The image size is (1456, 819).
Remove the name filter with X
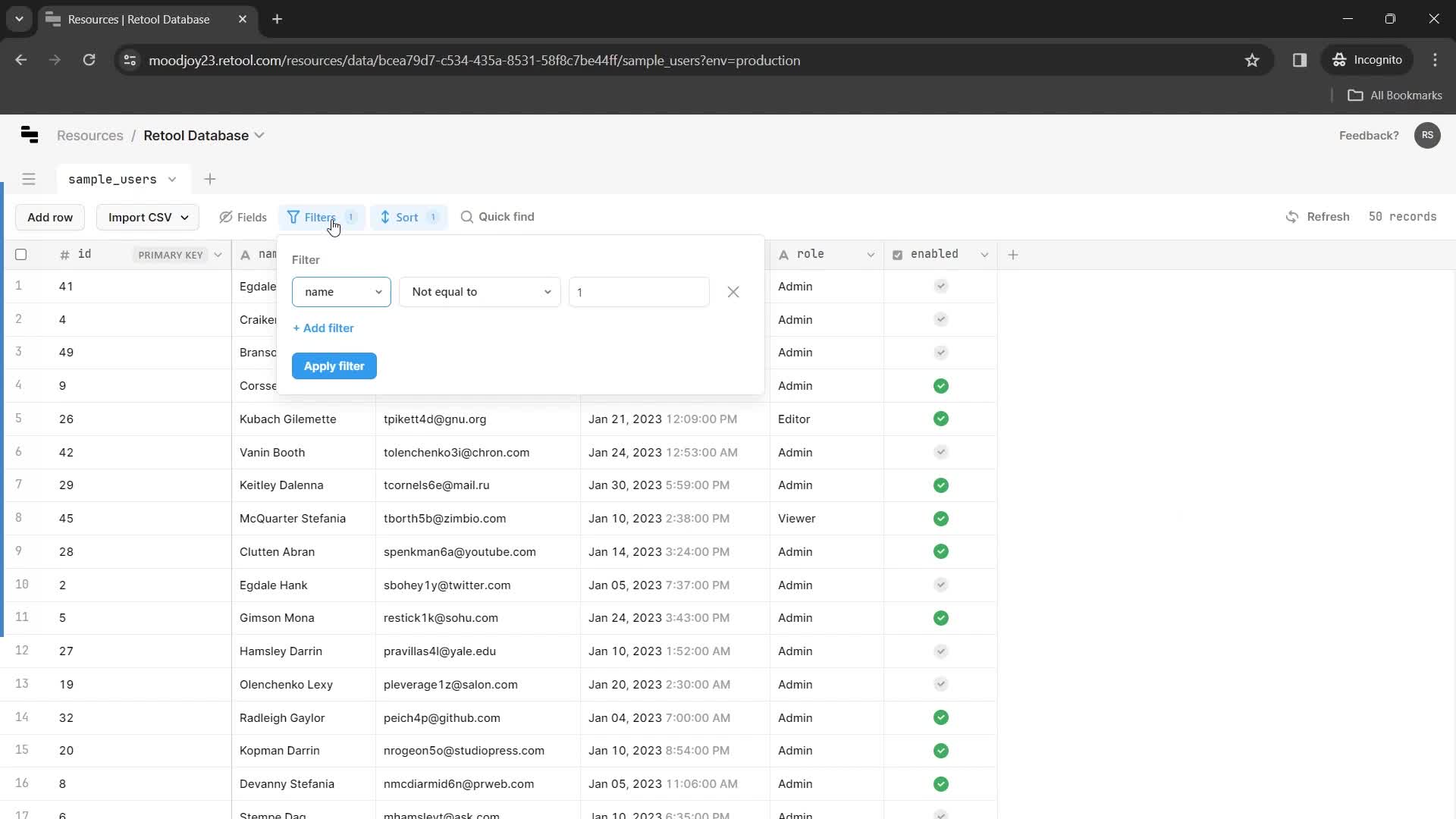pyautogui.click(x=733, y=292)
